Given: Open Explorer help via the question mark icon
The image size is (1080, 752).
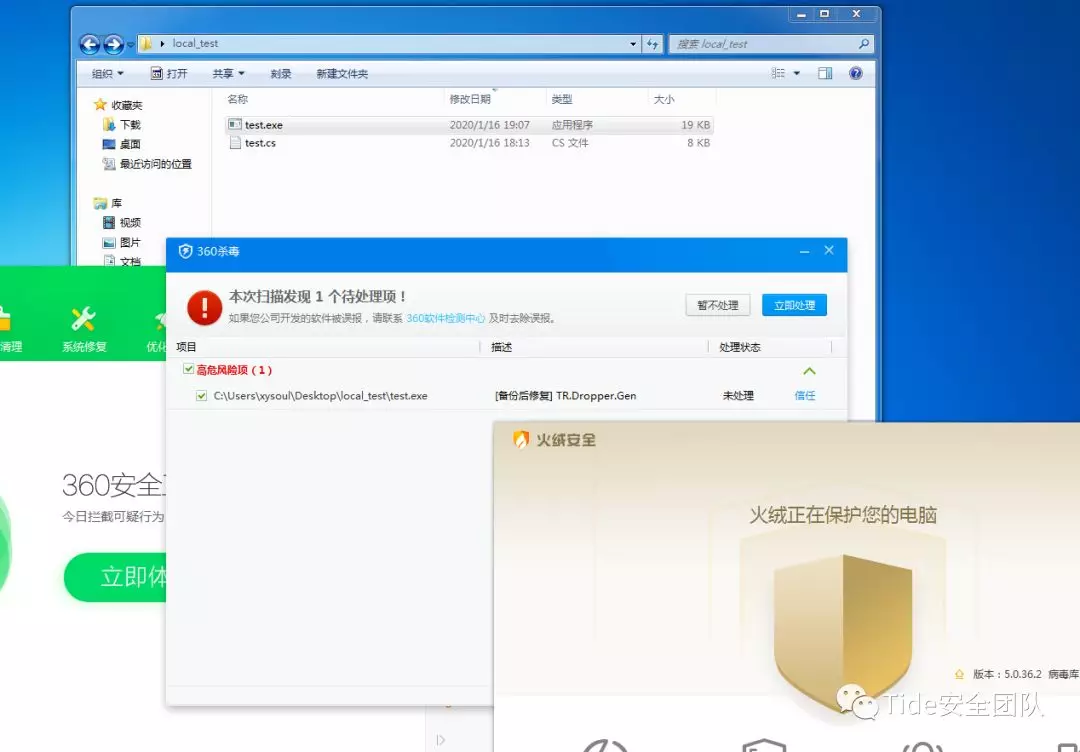Looking at the screenshot, I should (x=857, y=73).
